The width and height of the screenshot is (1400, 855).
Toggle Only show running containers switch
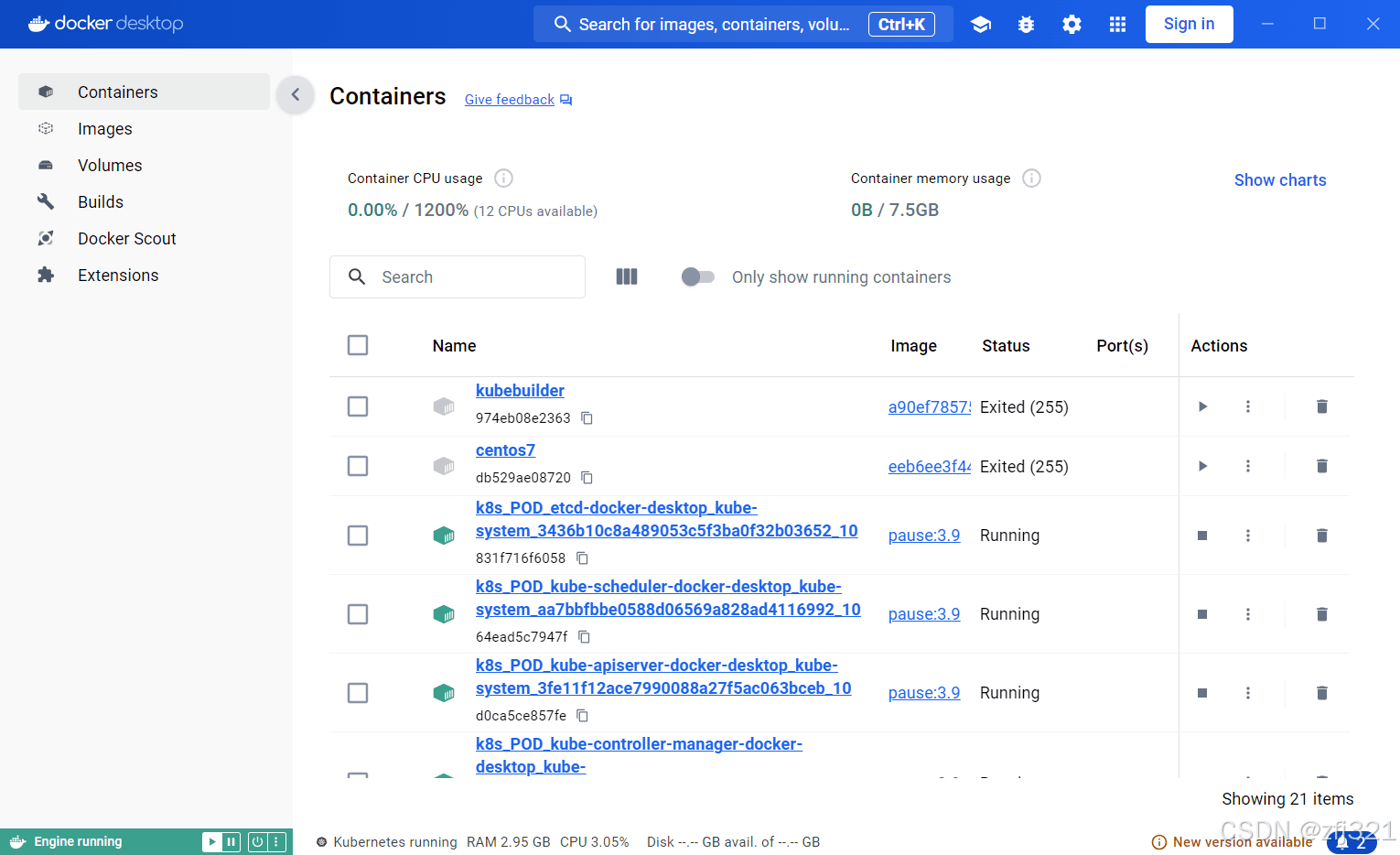click(698, 276)
